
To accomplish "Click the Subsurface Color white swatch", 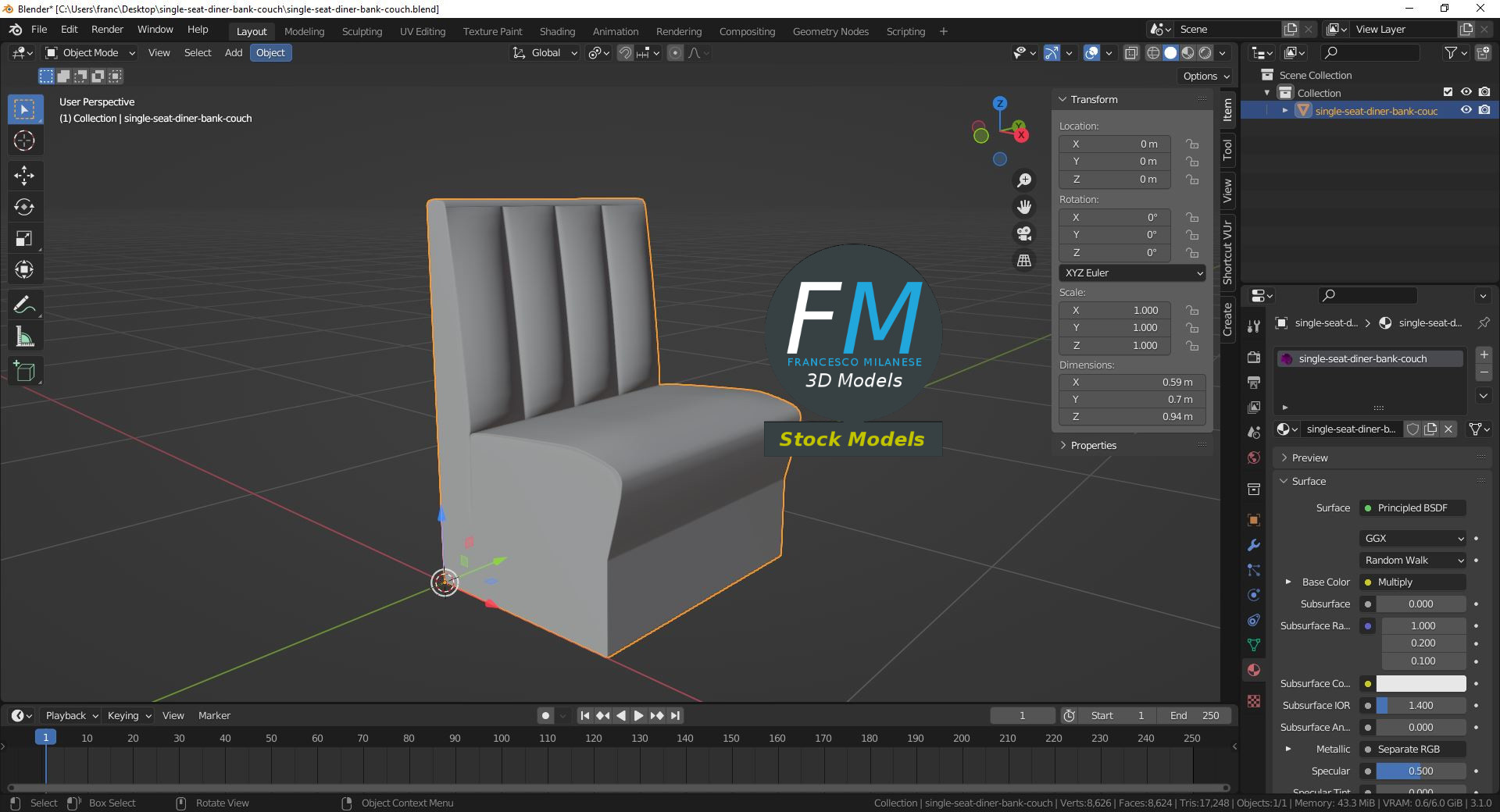I will point(1421,684).
